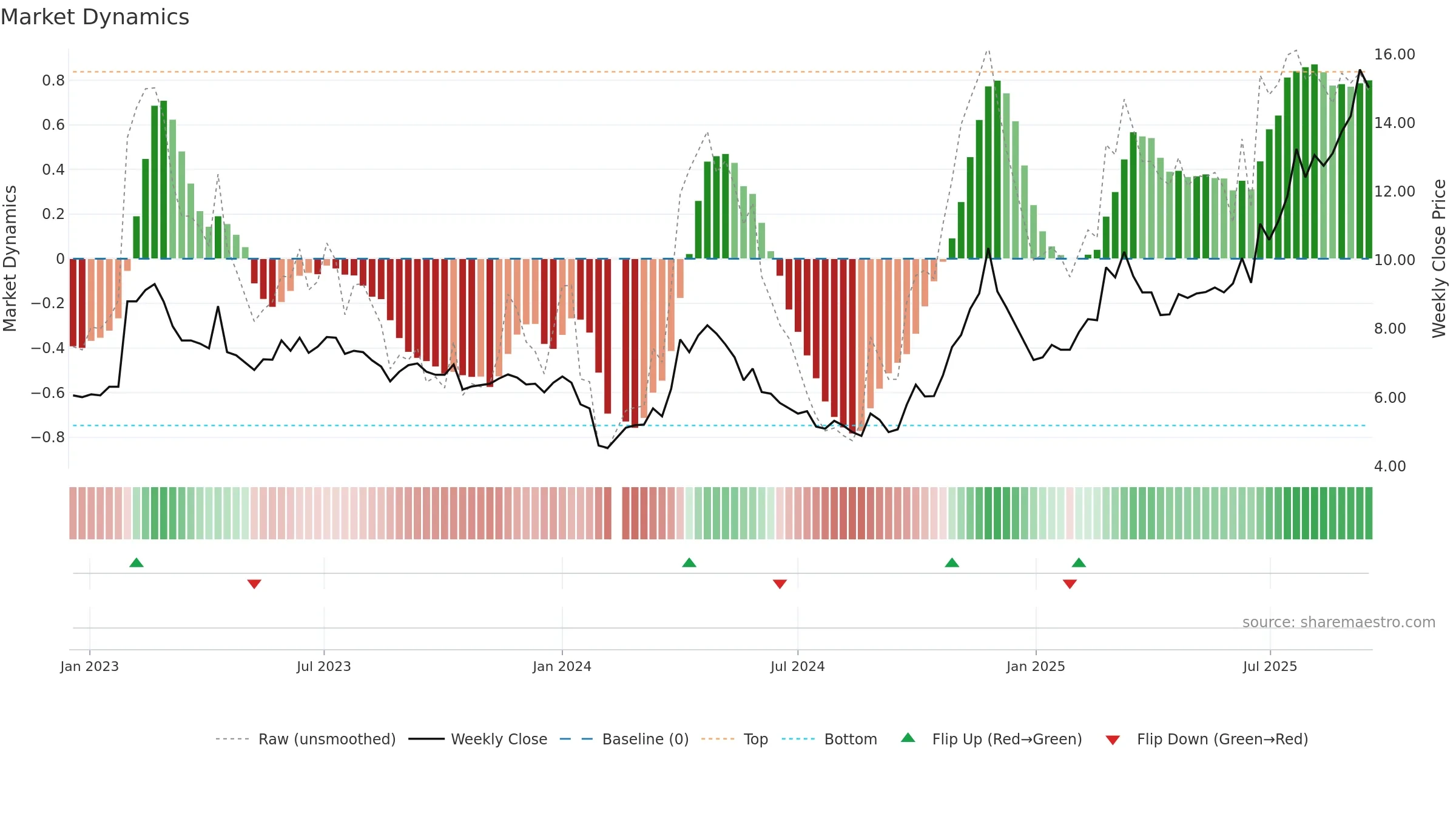This screenshot has width=1456, height=819.
Task: Toggle the Baseline (0) legend entry
Action: click(624, 739)
